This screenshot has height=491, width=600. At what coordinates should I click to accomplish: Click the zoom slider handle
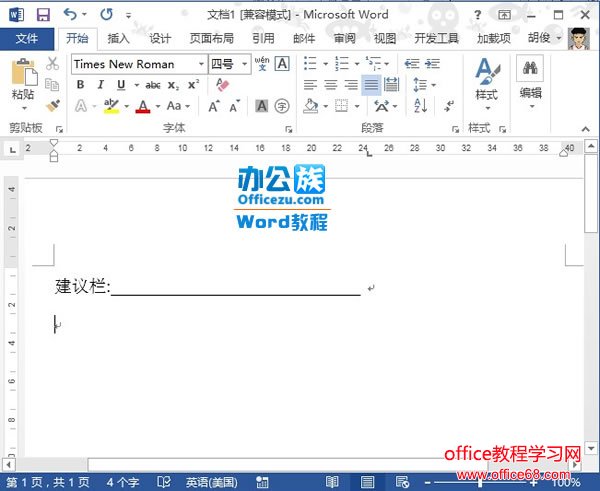tap(480, 482)
